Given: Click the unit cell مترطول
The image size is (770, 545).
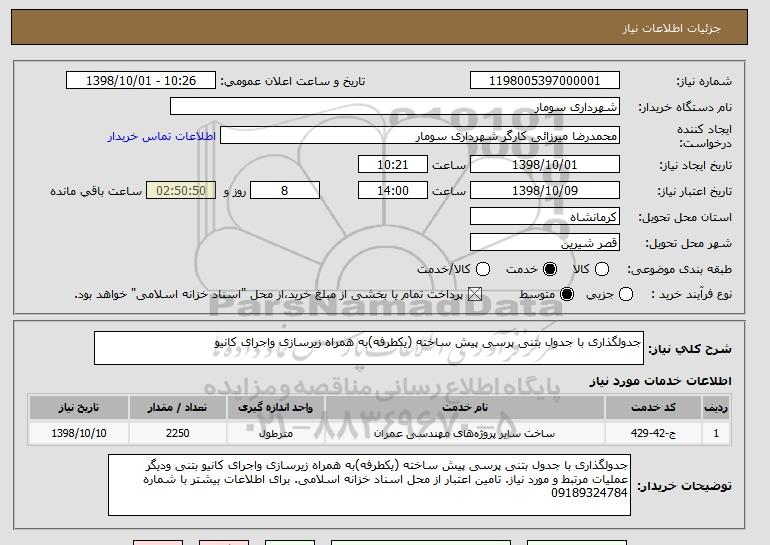Looking at the screenshot, I should pos(275,434).
